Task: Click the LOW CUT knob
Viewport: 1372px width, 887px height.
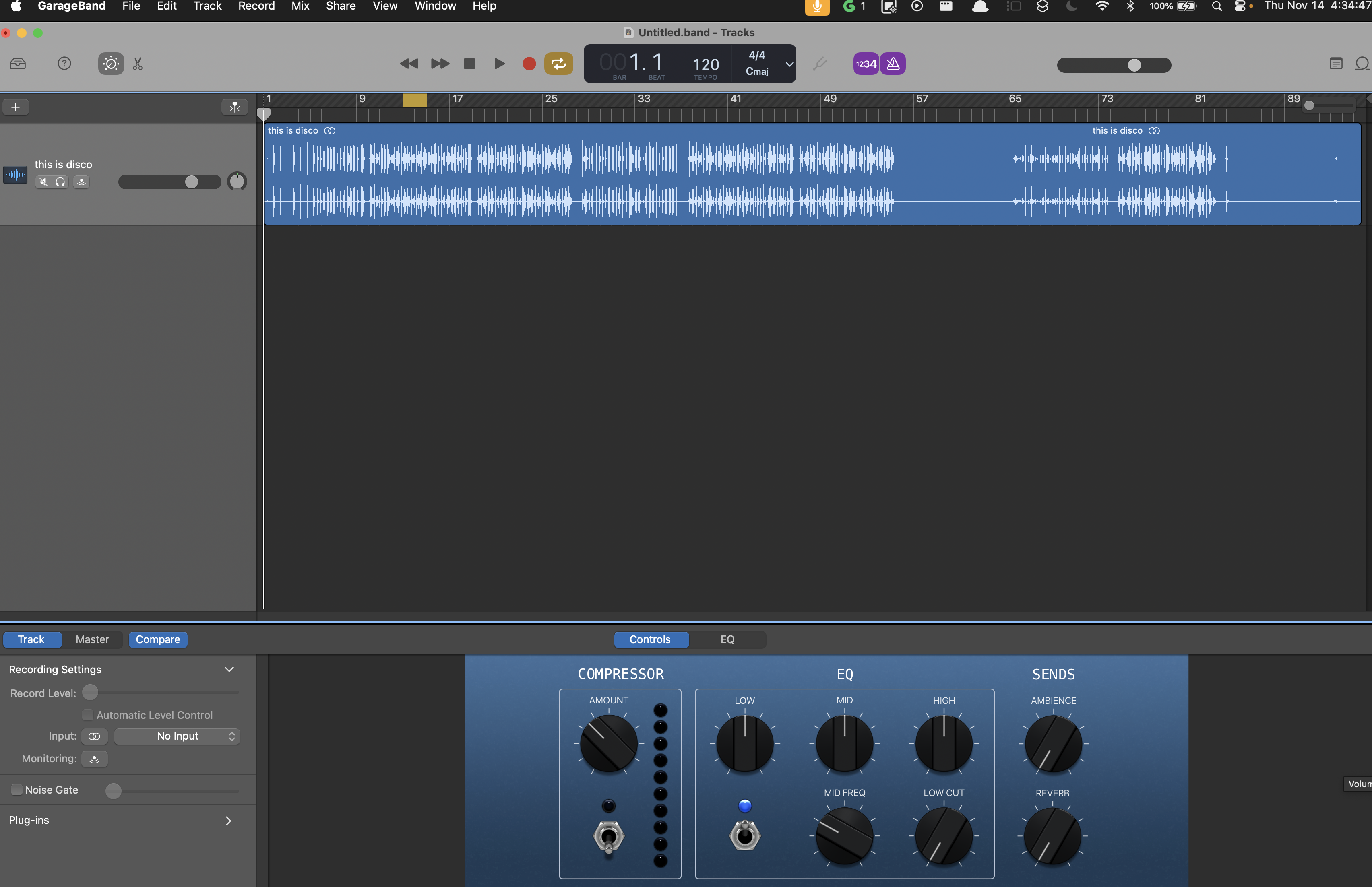Action: click(x=944, y=836)
